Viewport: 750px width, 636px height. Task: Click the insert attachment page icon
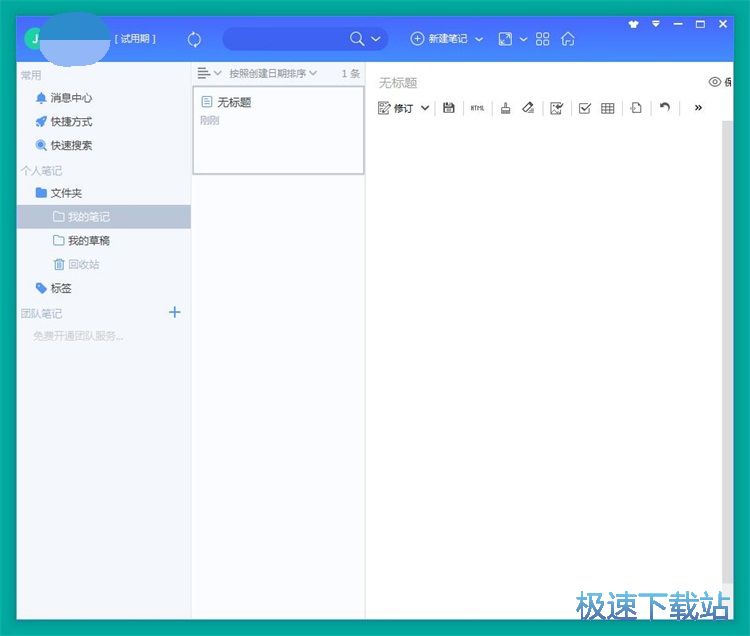pyautogui.click(x=636, y=108)
